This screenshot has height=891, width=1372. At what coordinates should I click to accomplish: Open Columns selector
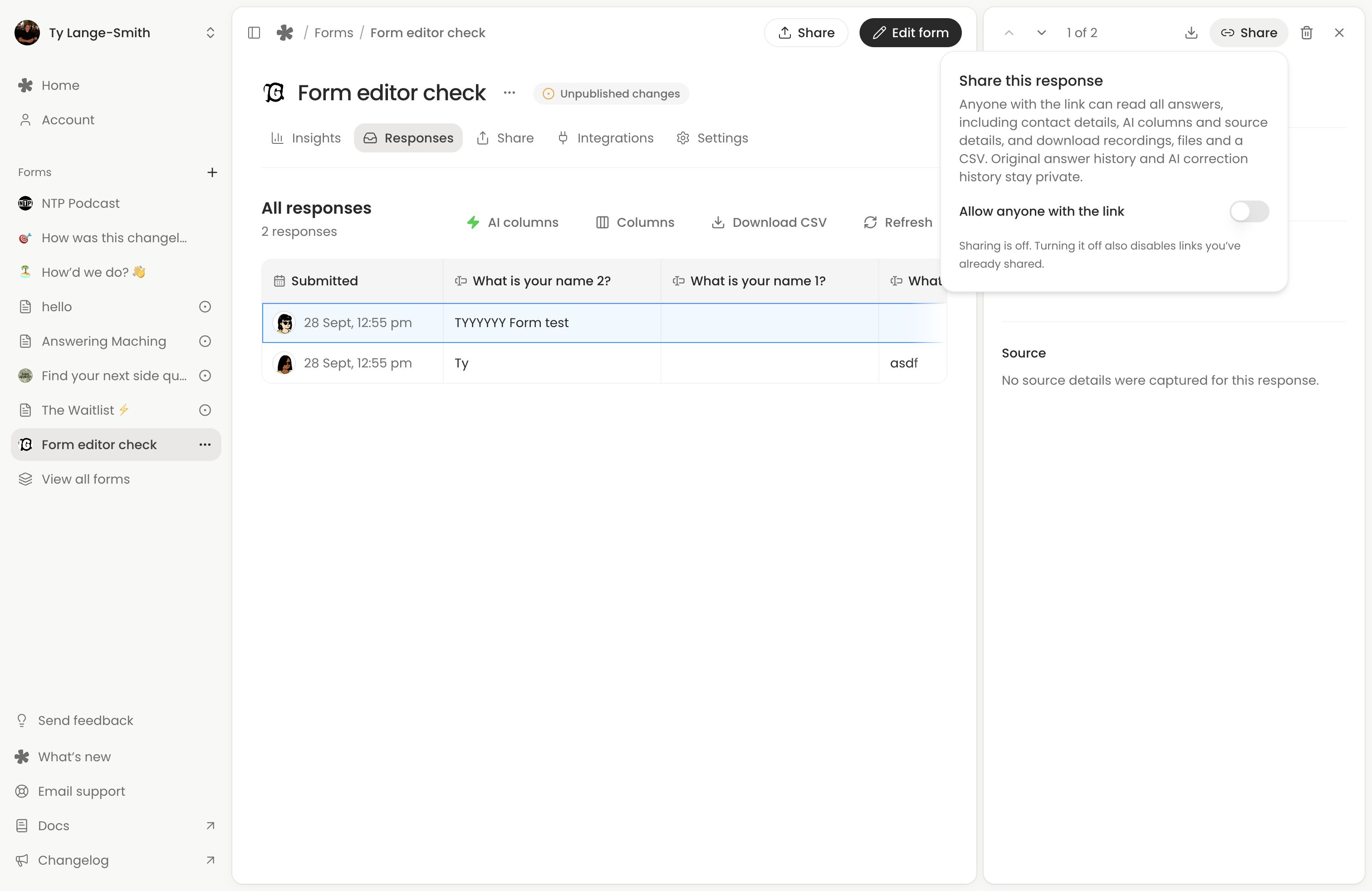[635, 222]
